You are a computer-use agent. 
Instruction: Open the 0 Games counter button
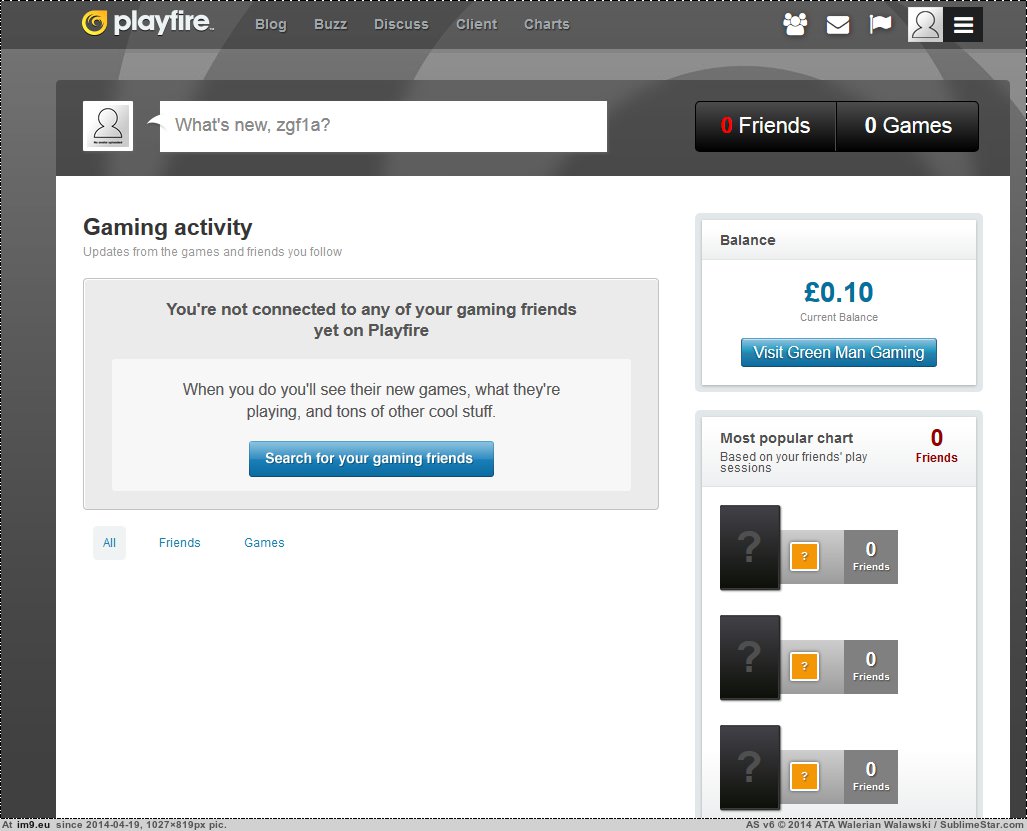[908, 126]
